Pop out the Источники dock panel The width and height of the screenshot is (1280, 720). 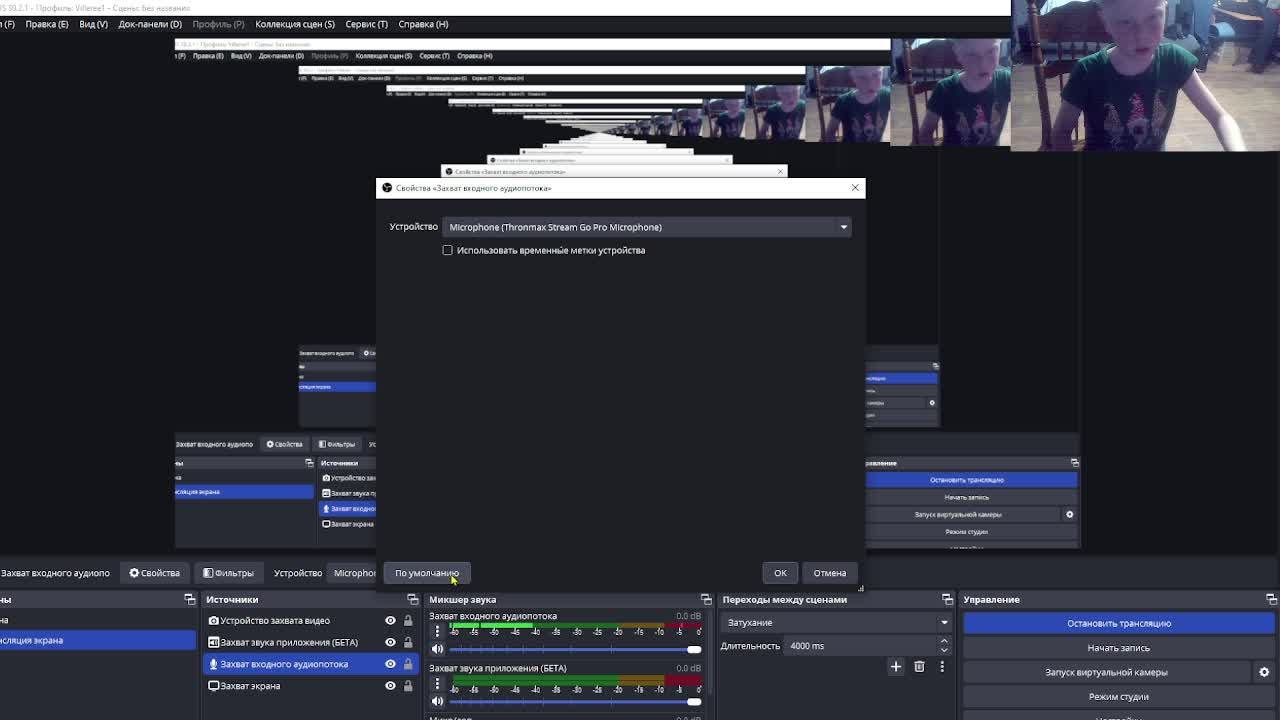(412, 600)
